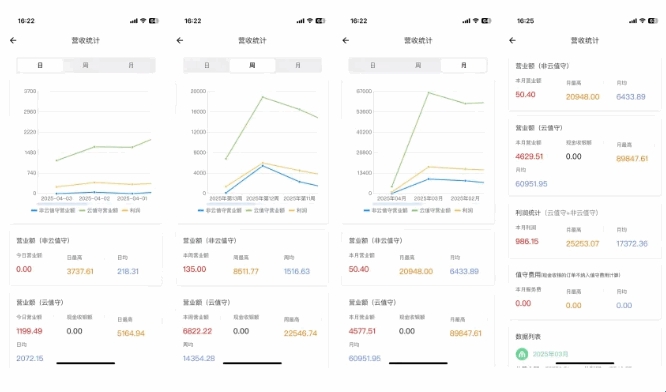Open green store icon beside 2025年03月
This screenshot has height=392, width=666.
(522, 354)
